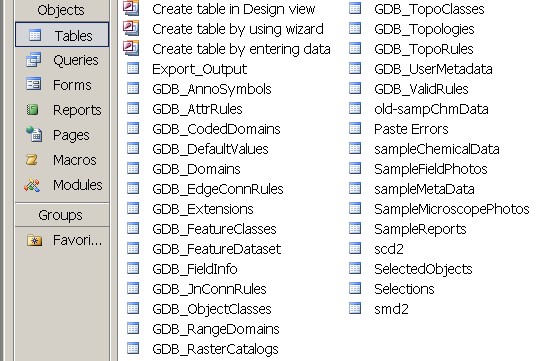Click the Objects group header
This screenshot has width=557, height=361.
62,10
